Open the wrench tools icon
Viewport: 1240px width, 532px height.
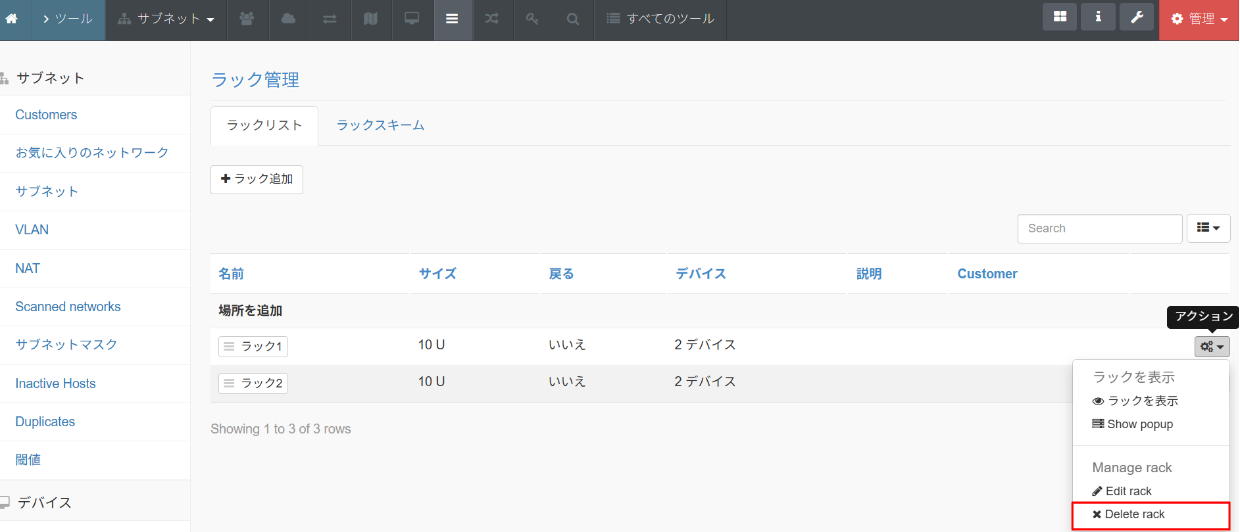1136,17
